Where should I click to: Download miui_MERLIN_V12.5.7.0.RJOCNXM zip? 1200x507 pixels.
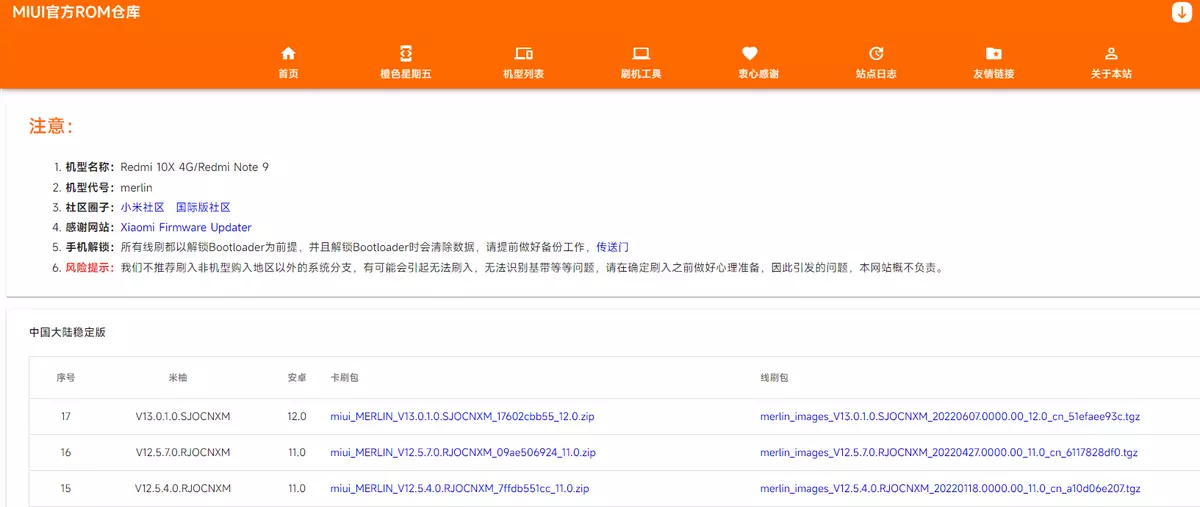coord(463,452)
